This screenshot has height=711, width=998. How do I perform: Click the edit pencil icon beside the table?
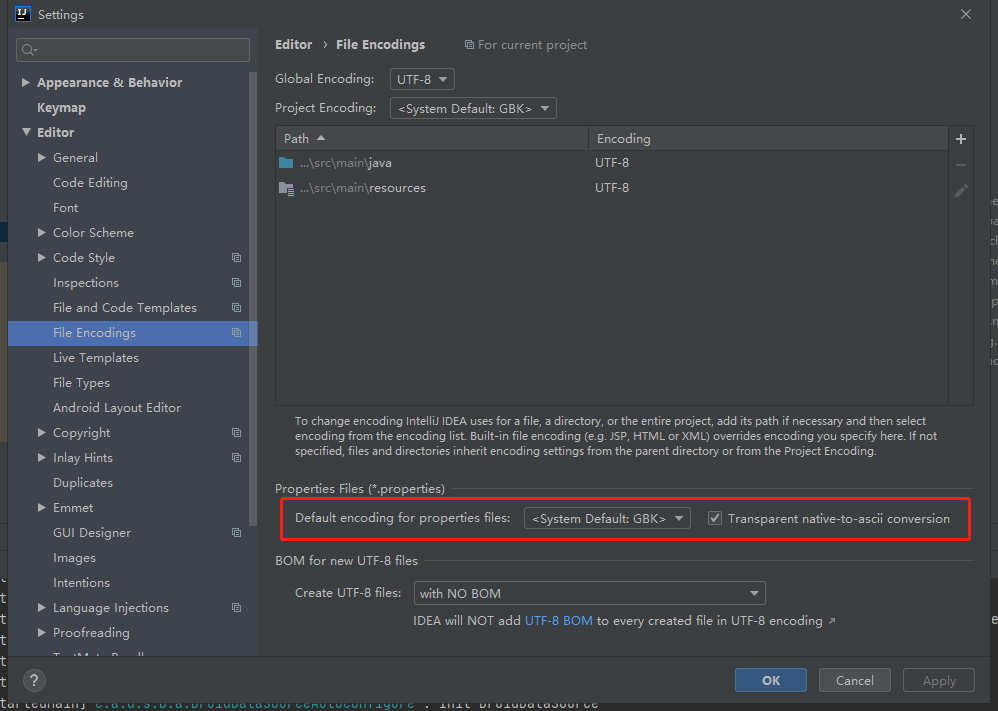960,190
